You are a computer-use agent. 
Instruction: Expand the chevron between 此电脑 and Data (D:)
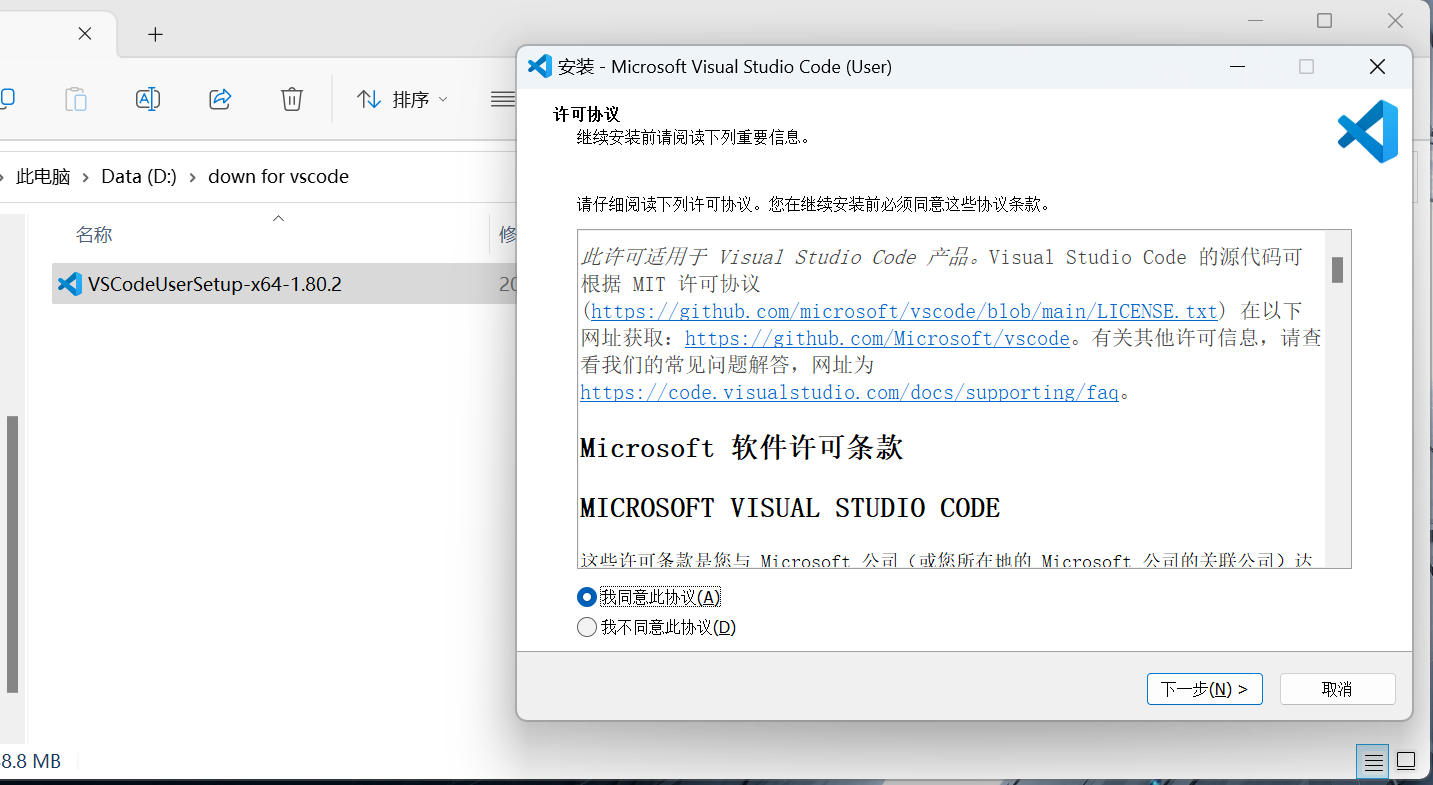[86, 177]
